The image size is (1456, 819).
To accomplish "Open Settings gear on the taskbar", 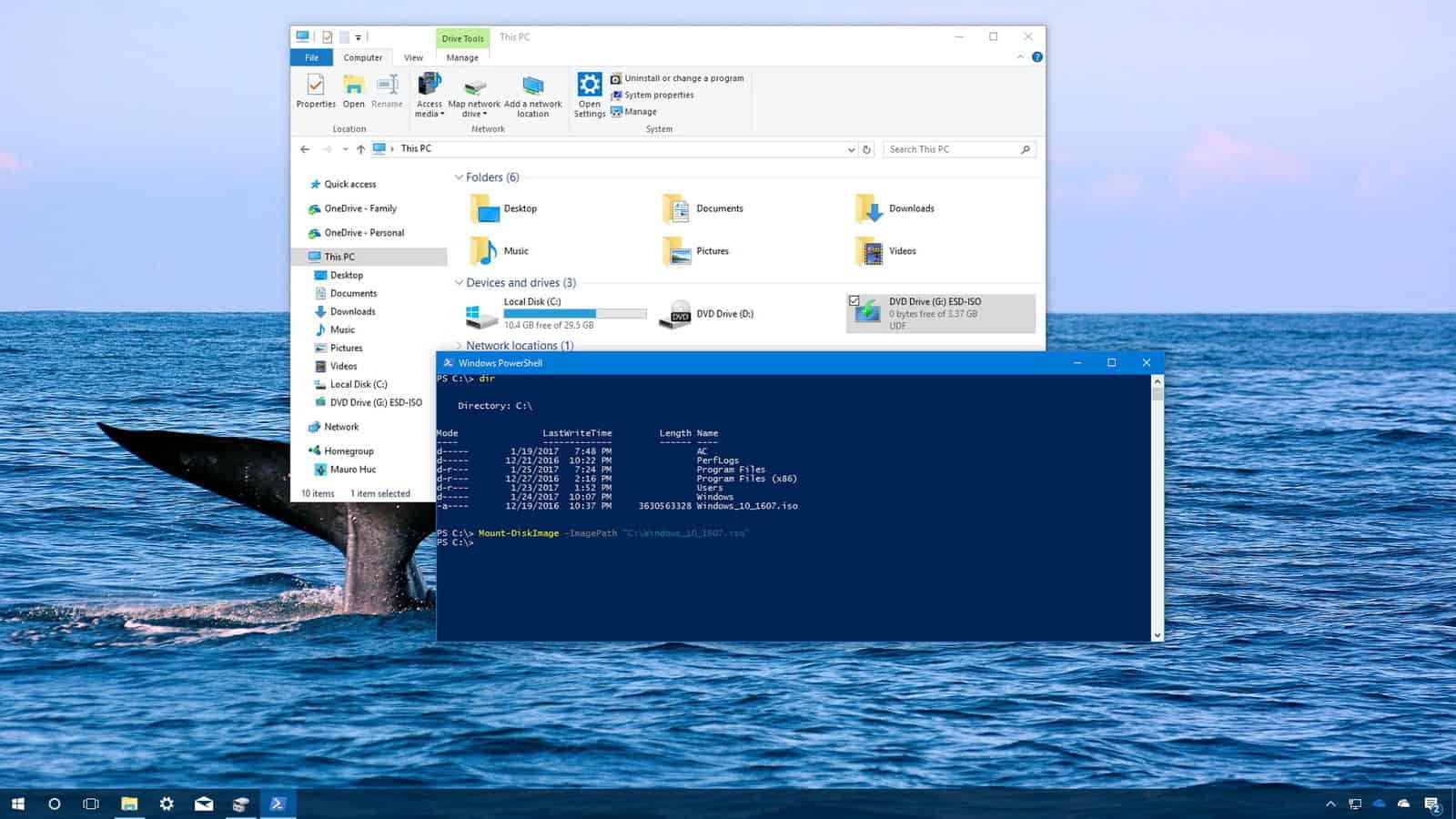I will pyautogui.click(x=167, y=804).
